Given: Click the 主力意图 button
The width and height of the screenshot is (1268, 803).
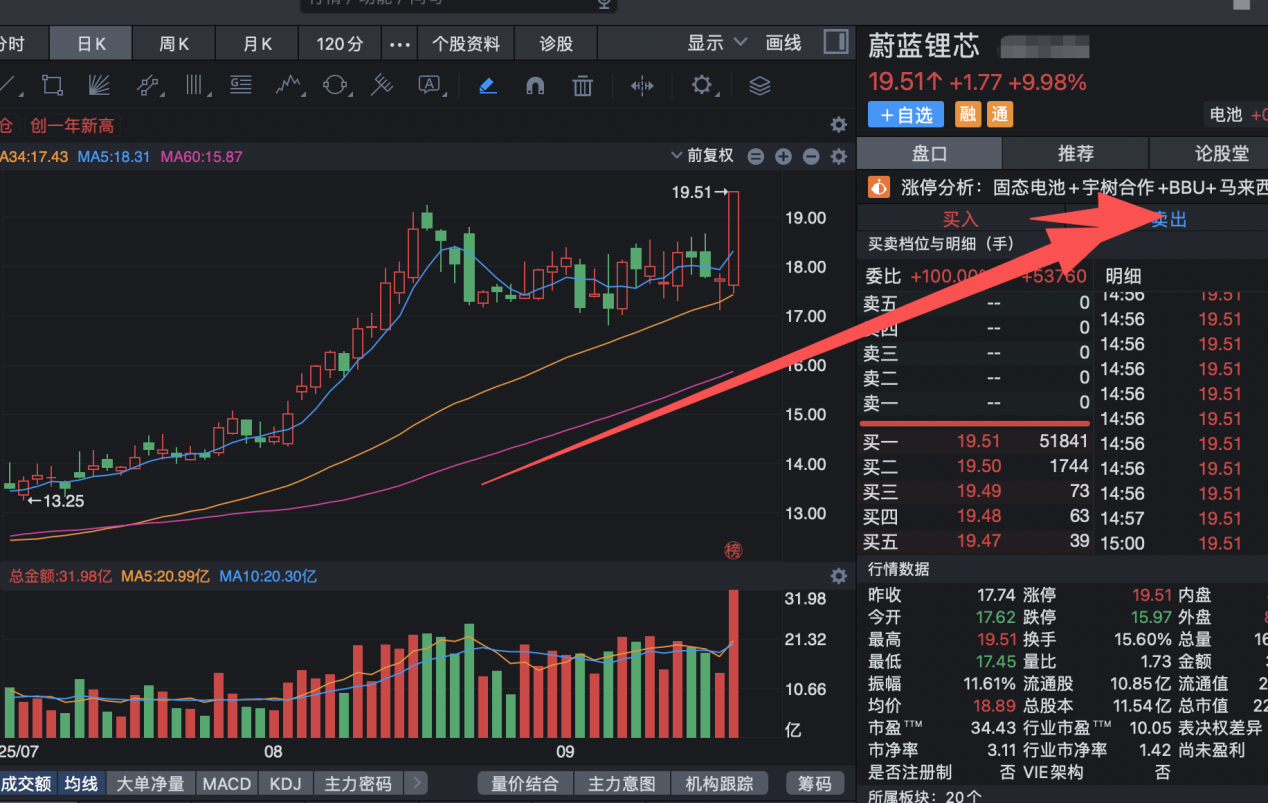Looking at the screenshot, I should [x=622, y=783].
